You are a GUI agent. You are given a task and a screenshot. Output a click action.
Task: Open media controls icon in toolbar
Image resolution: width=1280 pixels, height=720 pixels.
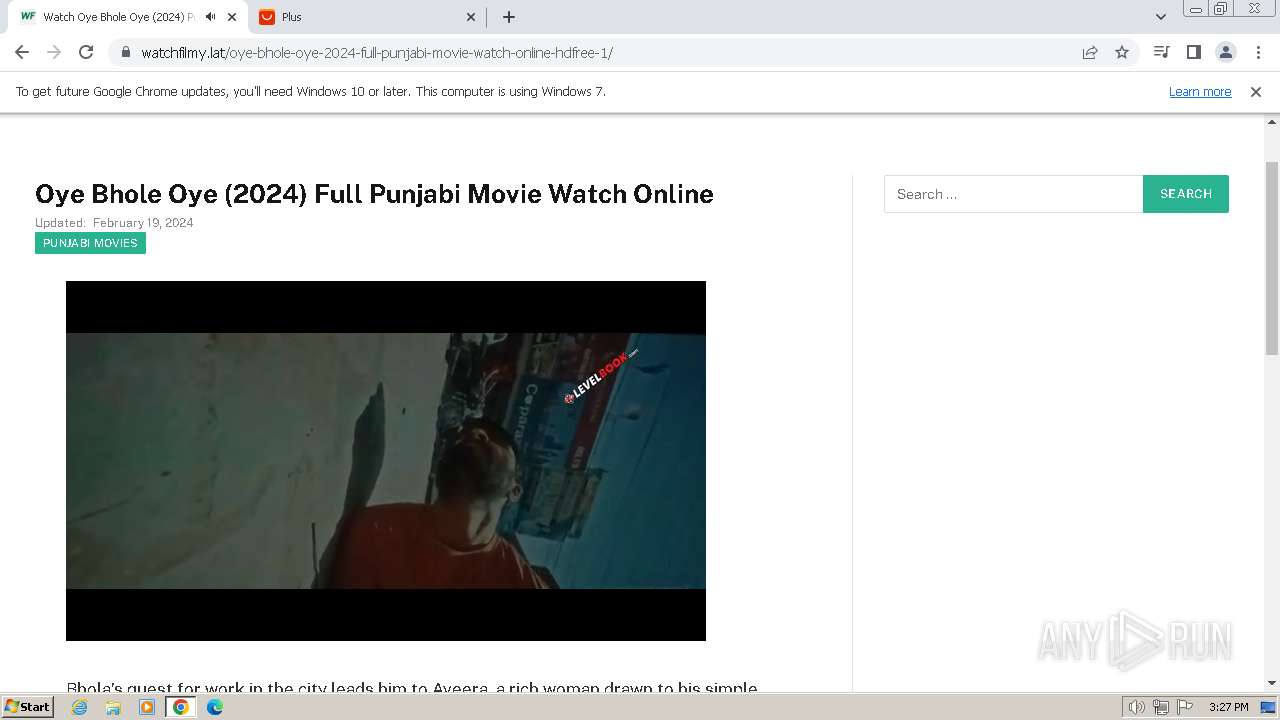[1161, 52]
